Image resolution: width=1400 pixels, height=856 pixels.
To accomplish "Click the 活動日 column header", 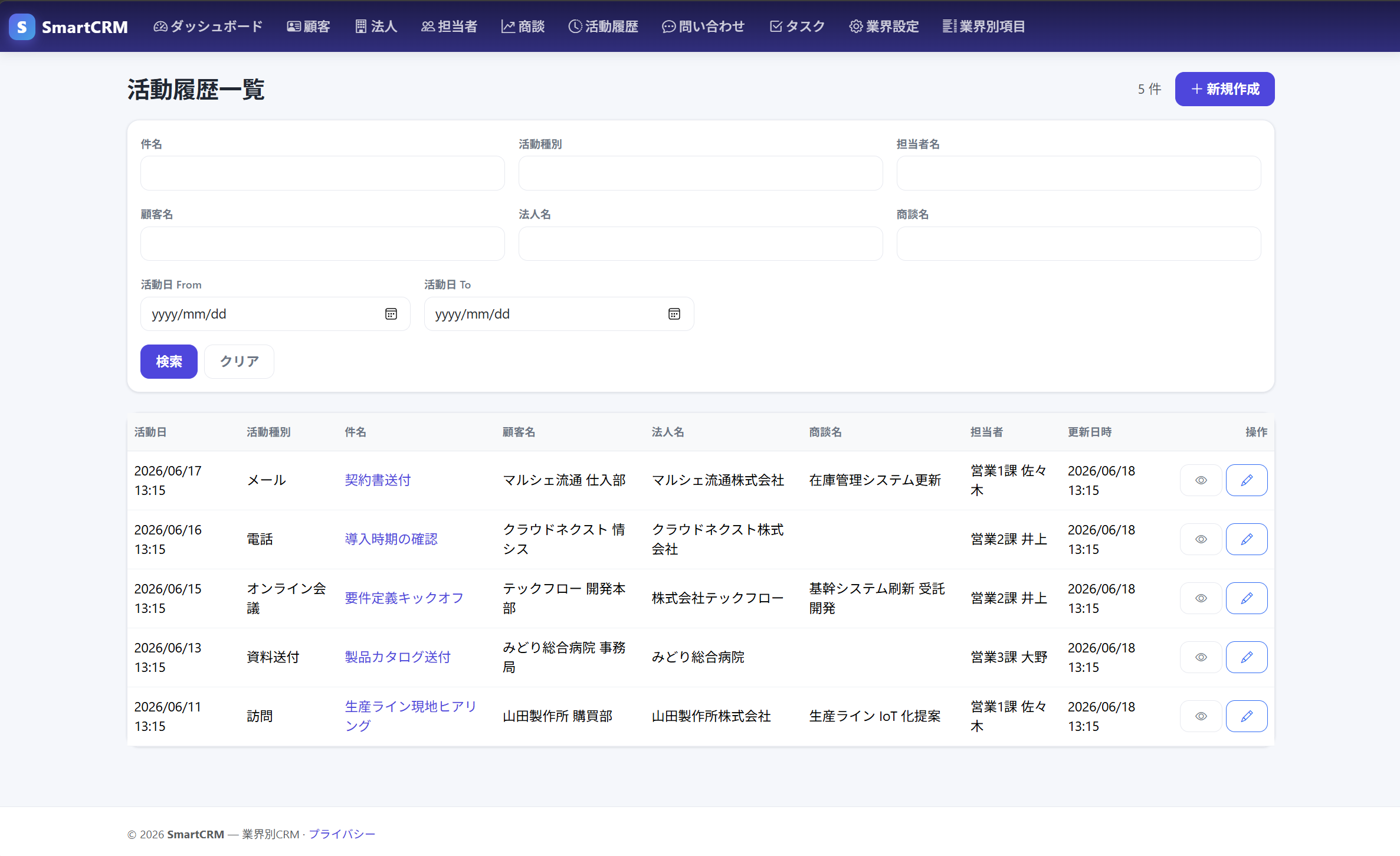I will [x=150, y=432].
